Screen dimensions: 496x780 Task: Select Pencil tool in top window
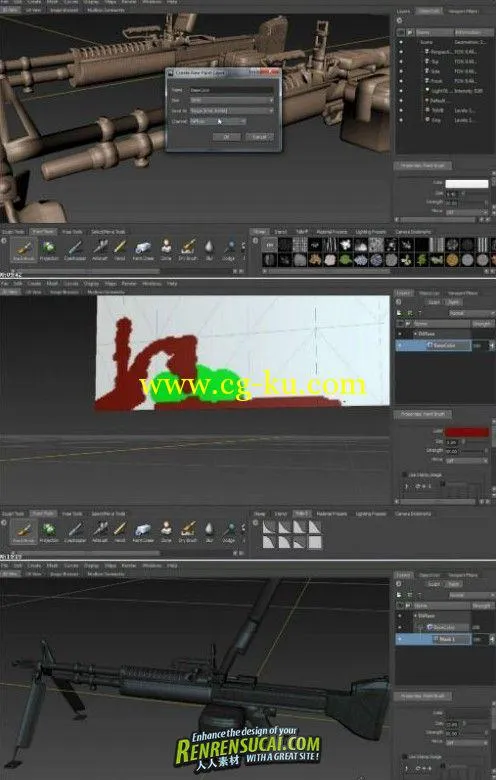point(120,250)
